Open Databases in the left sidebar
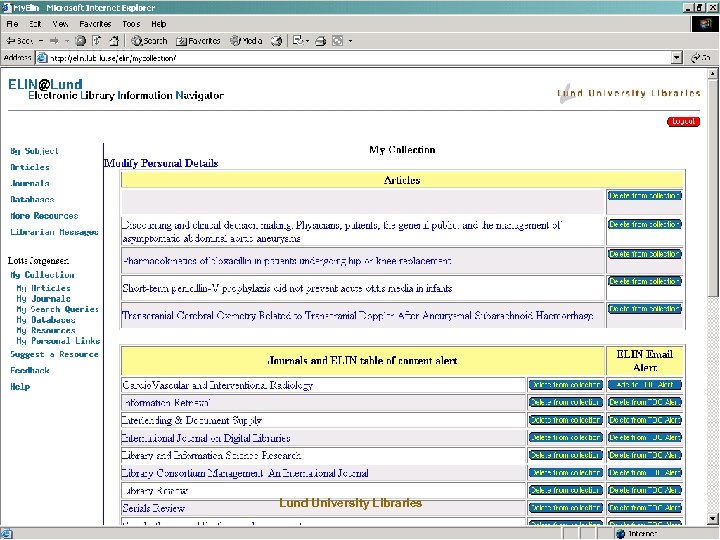 point(32,199)
